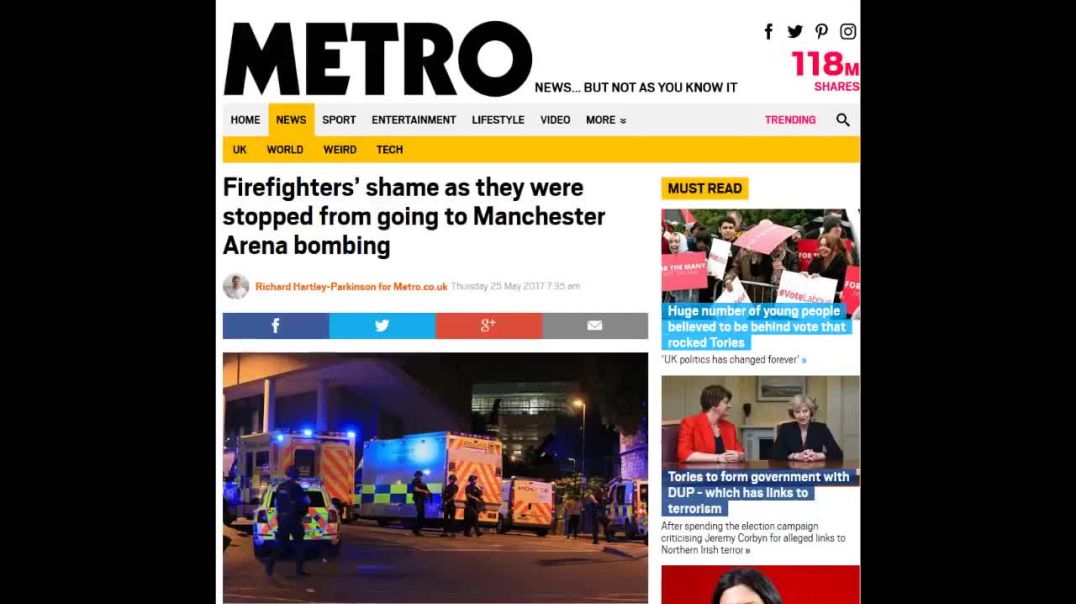Open the ENTERTAINMENT section
Viewport: 1076px width, 604px height.
(x=414, y=120)
